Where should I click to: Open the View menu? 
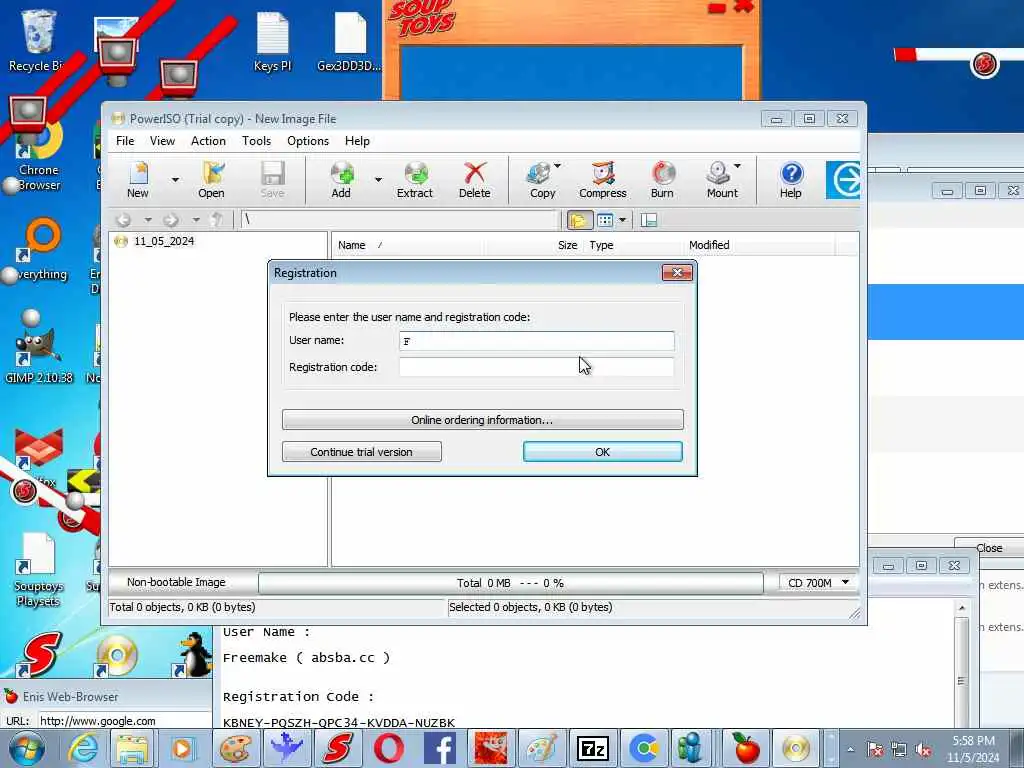coord(162,141)
